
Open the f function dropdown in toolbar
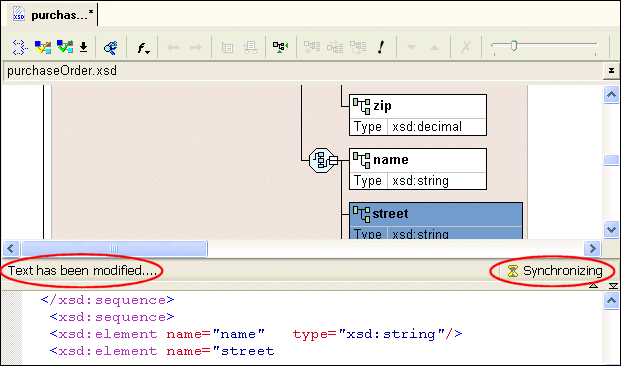coord(143,48)
